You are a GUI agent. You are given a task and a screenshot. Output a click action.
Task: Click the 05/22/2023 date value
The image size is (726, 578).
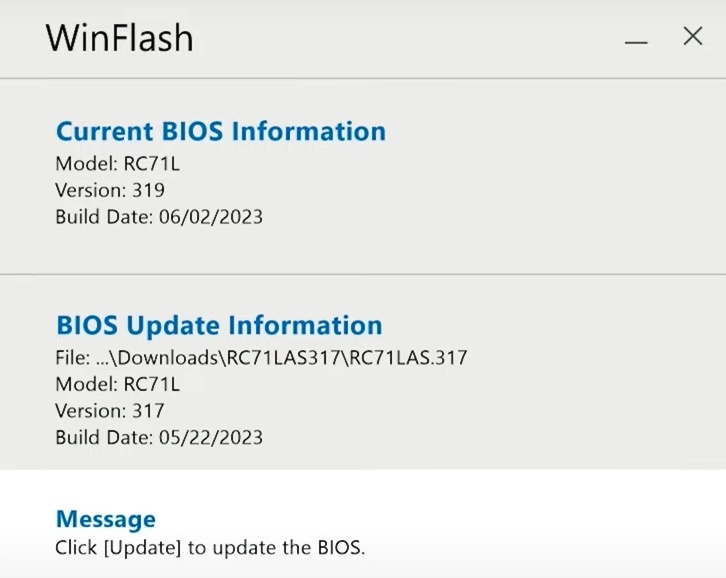point(211,437)
